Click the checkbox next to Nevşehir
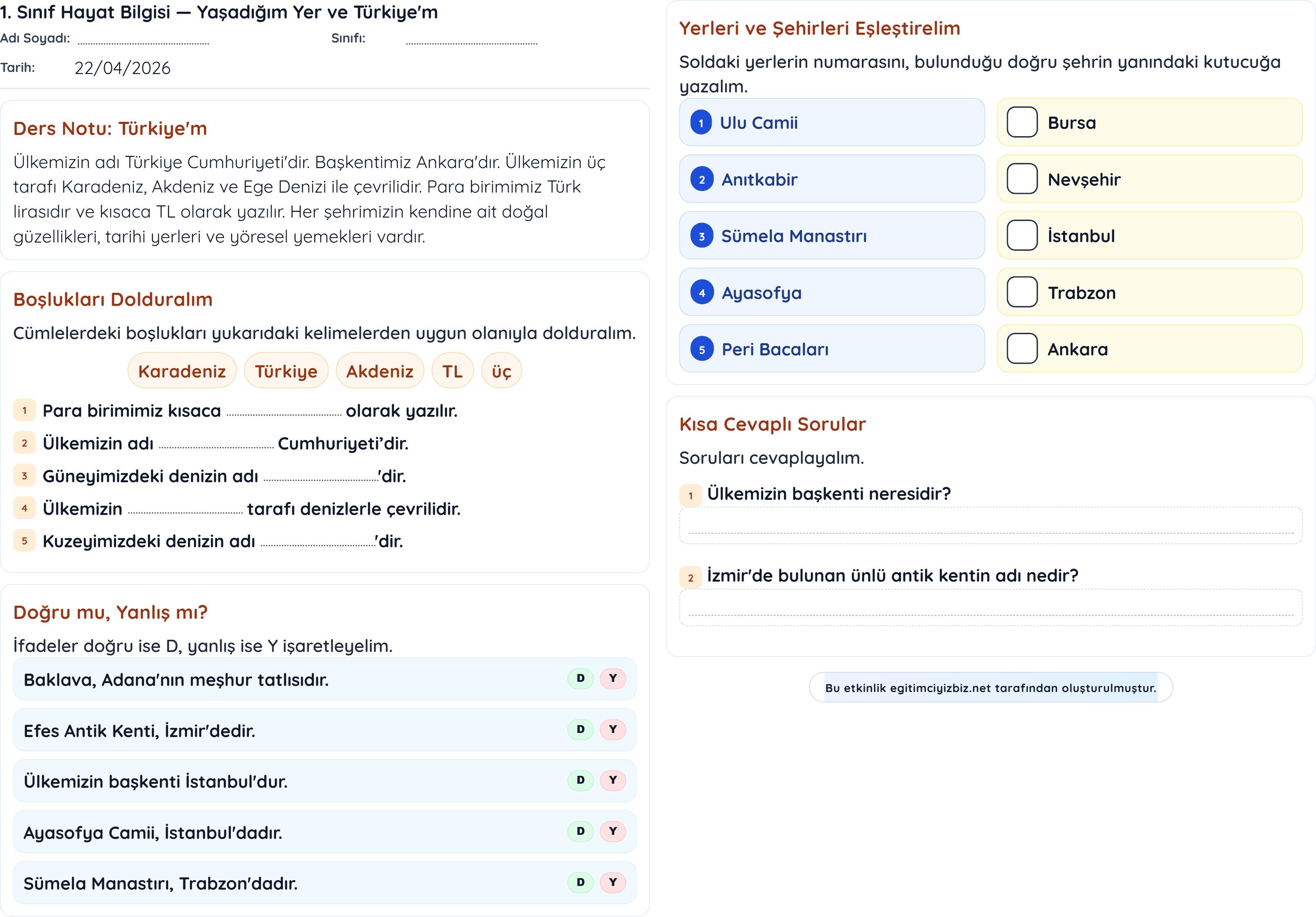Viewport: 1316px width, 917px height. [1022, 179]
